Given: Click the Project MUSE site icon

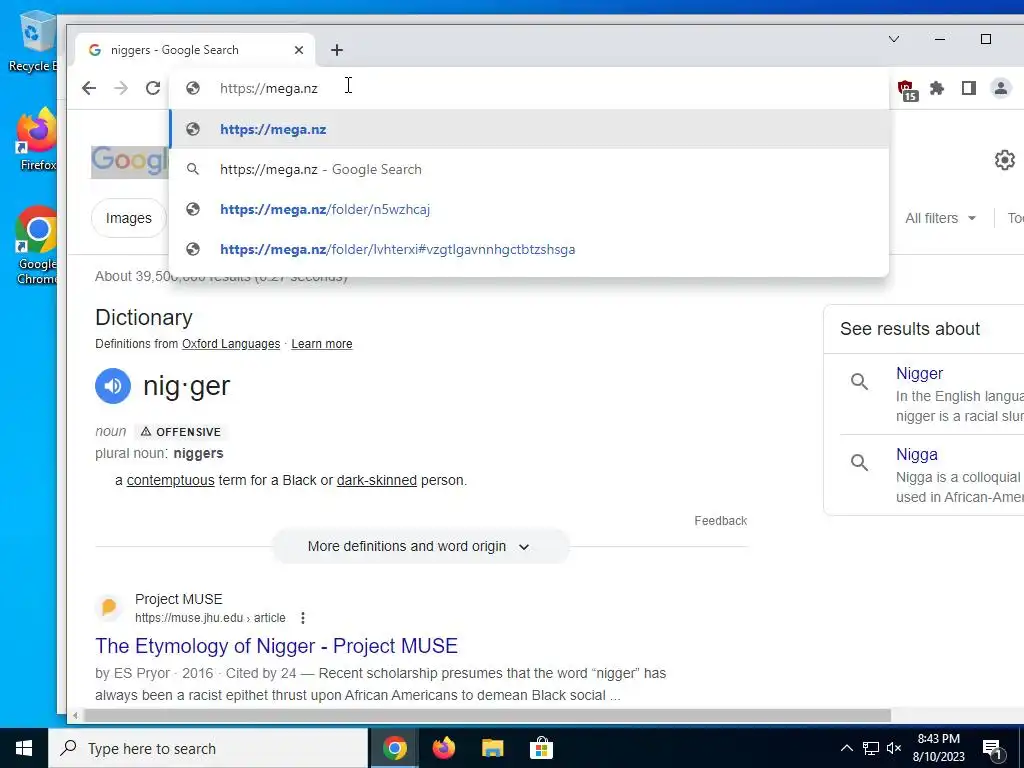Looking at the screenshot, I should [x=109, y=607].
